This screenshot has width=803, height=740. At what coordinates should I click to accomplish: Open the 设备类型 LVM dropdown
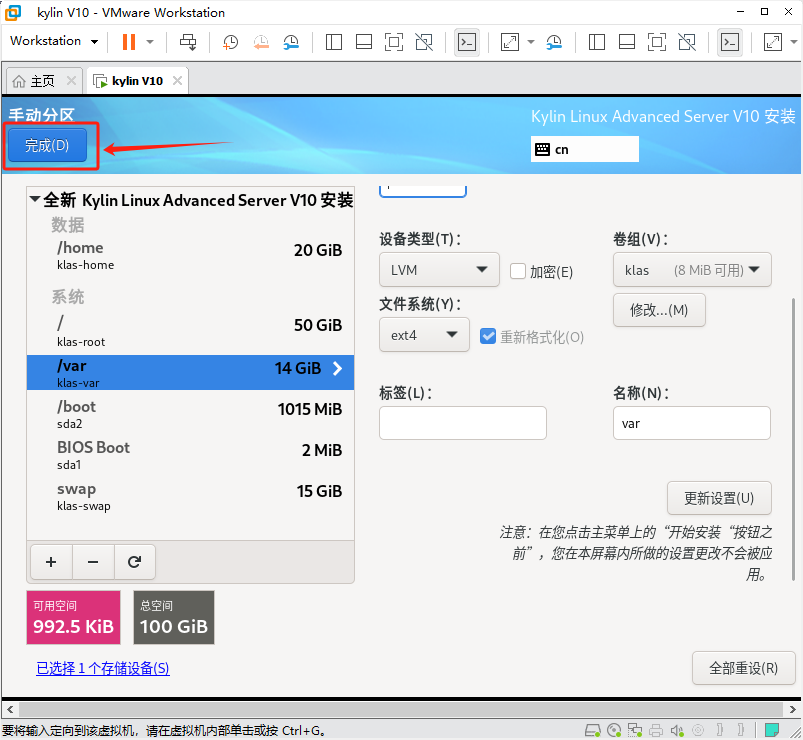tap(439, 270)
